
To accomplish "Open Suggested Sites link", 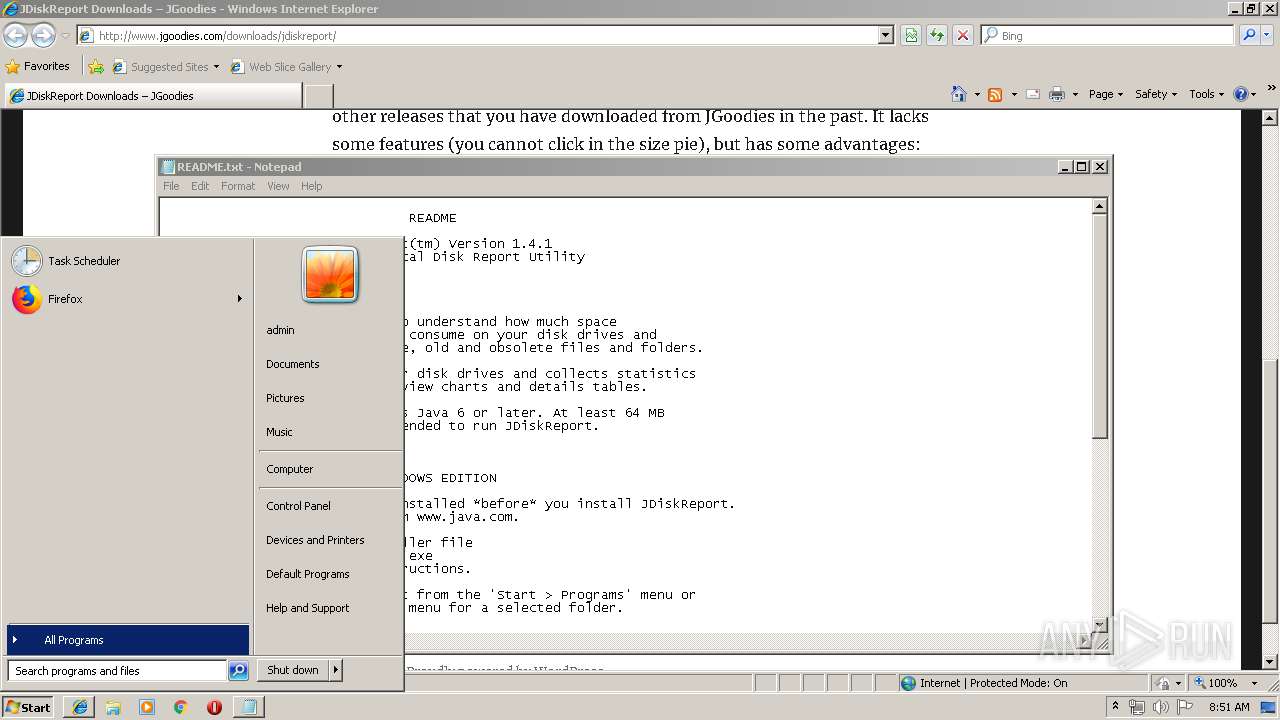I will click(166, 67).
